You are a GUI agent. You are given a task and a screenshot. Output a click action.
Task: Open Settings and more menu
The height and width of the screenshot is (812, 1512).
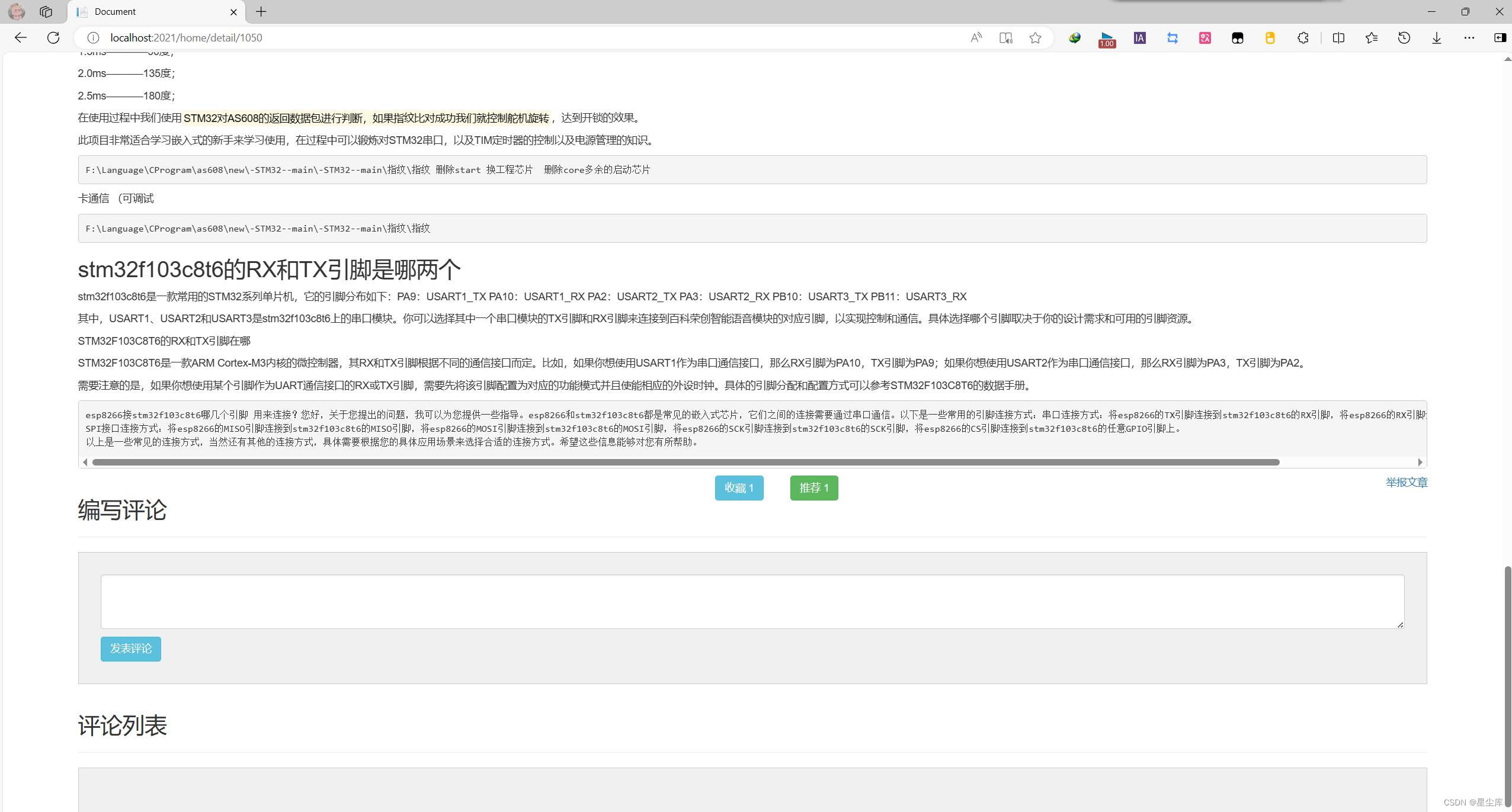click(x=1469, y=38)
